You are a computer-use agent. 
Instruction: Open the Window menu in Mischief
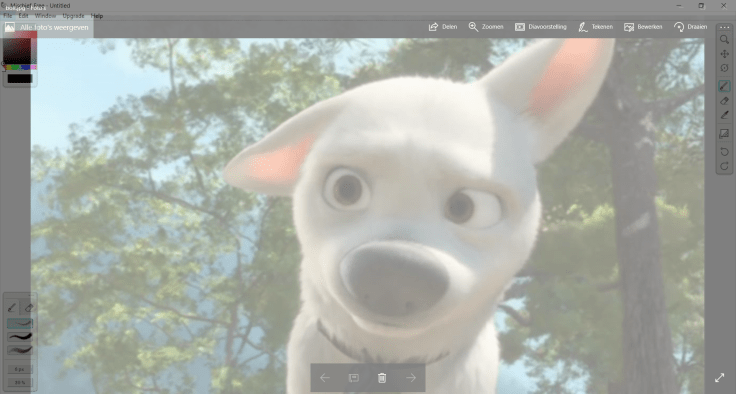point(46,16)
